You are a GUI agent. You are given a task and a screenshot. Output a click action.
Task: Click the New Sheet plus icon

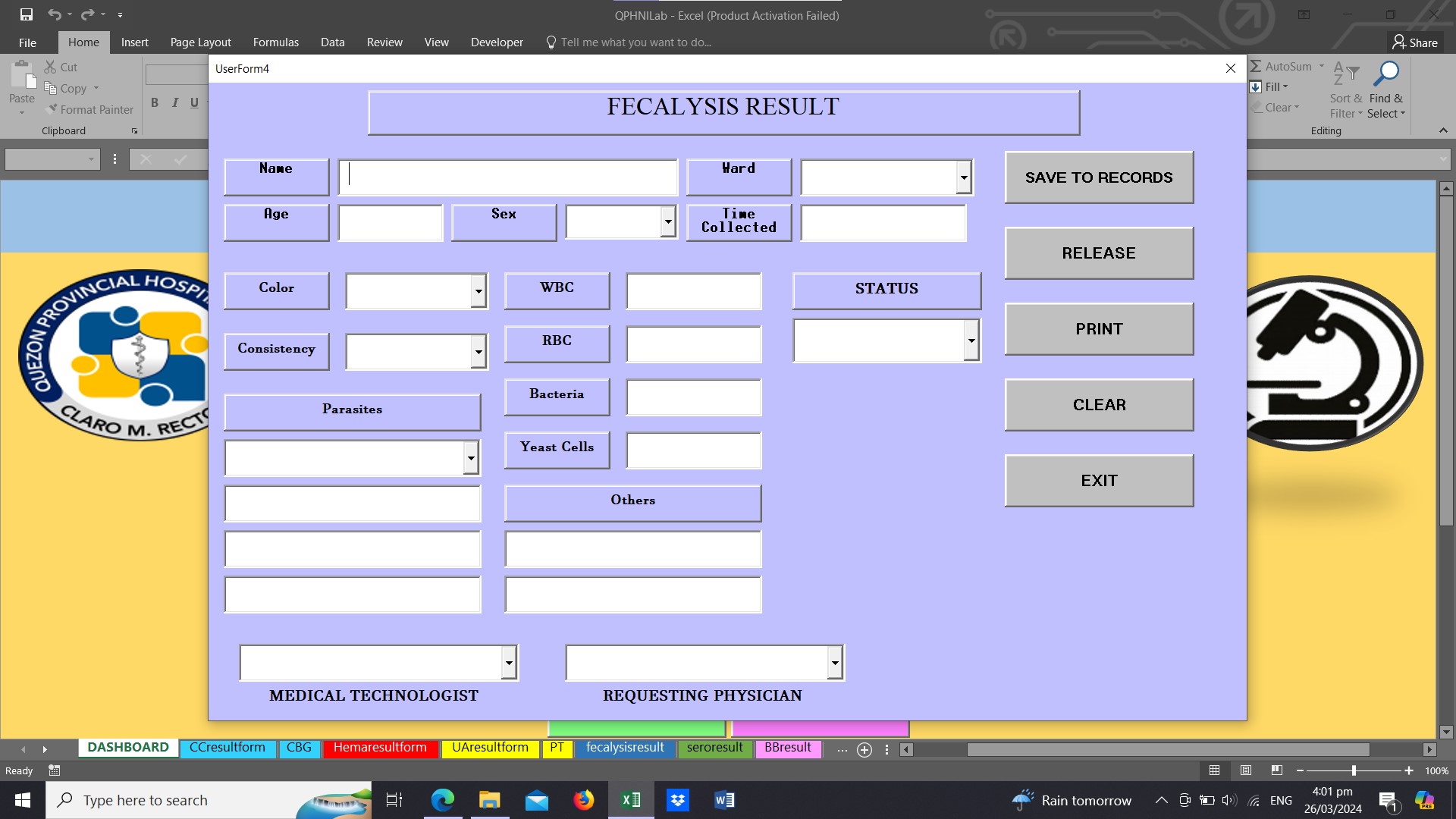864,750
